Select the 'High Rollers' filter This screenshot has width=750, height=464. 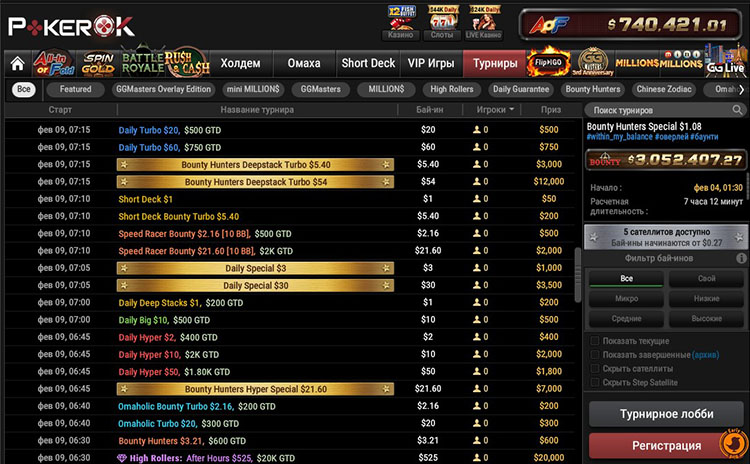click(x=452, y=89)
